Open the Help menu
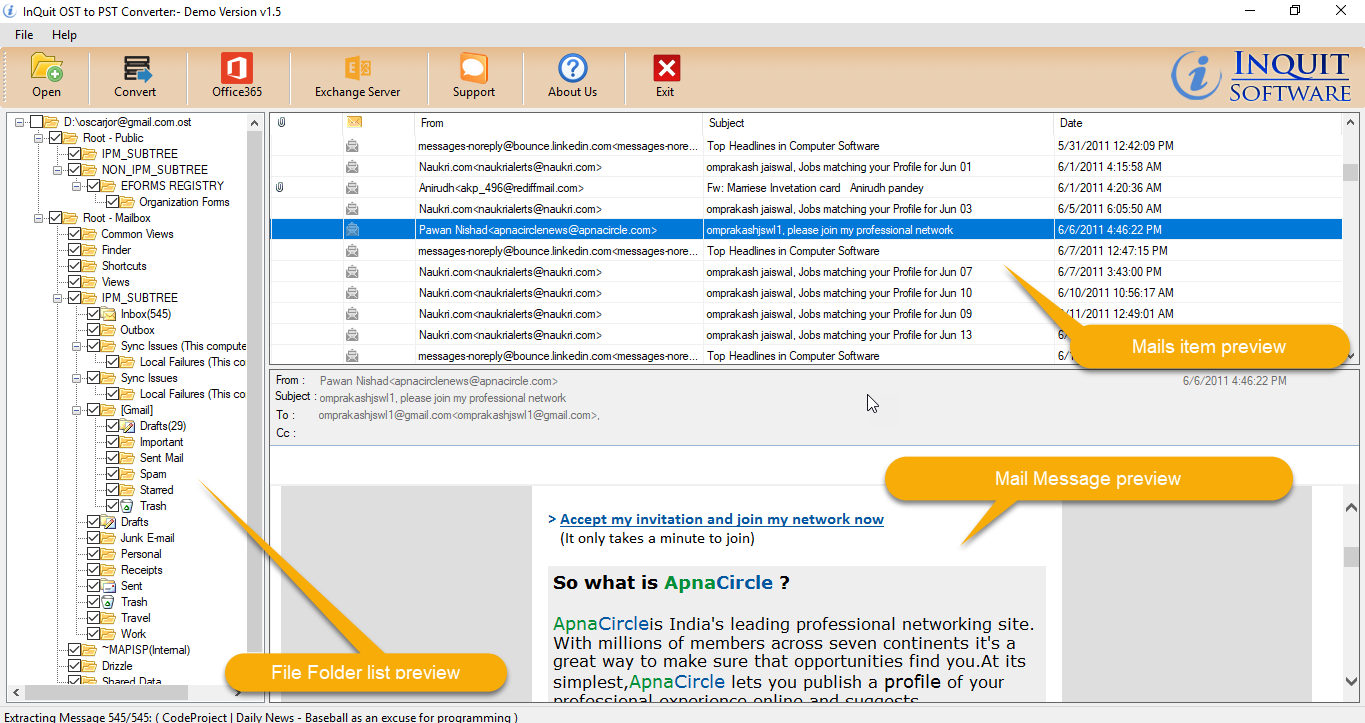Image resolution: width=1365 pixels, height=723 pixels. (64, 35)
